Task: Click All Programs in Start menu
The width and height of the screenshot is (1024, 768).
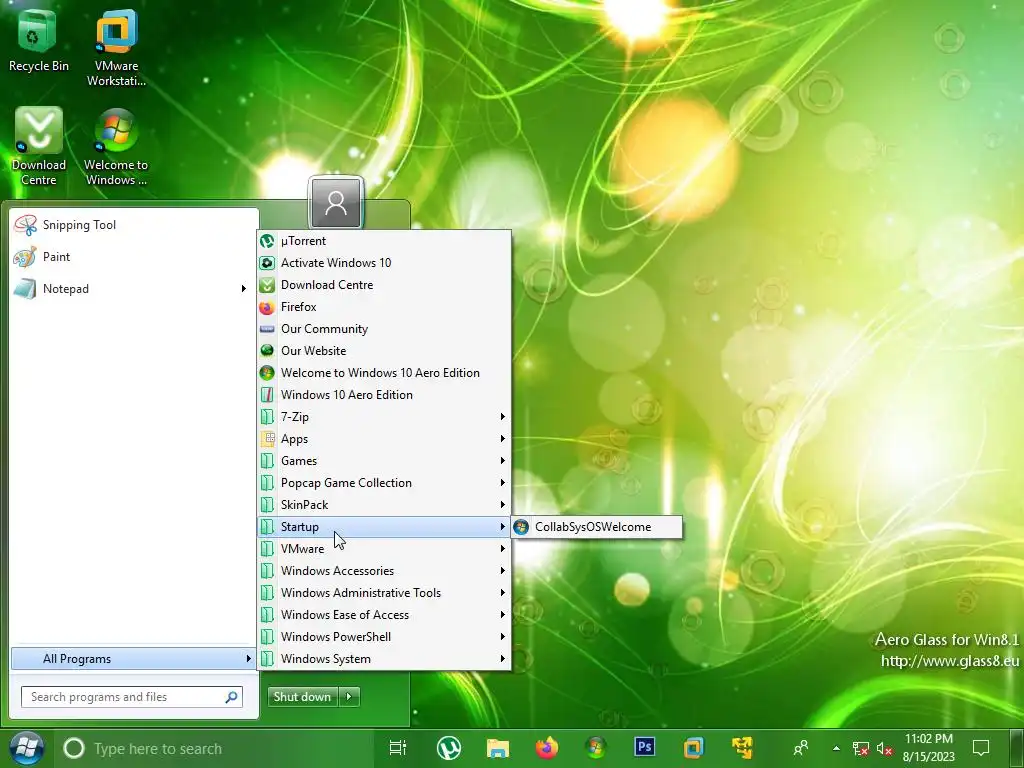Action: coord(133,659)
